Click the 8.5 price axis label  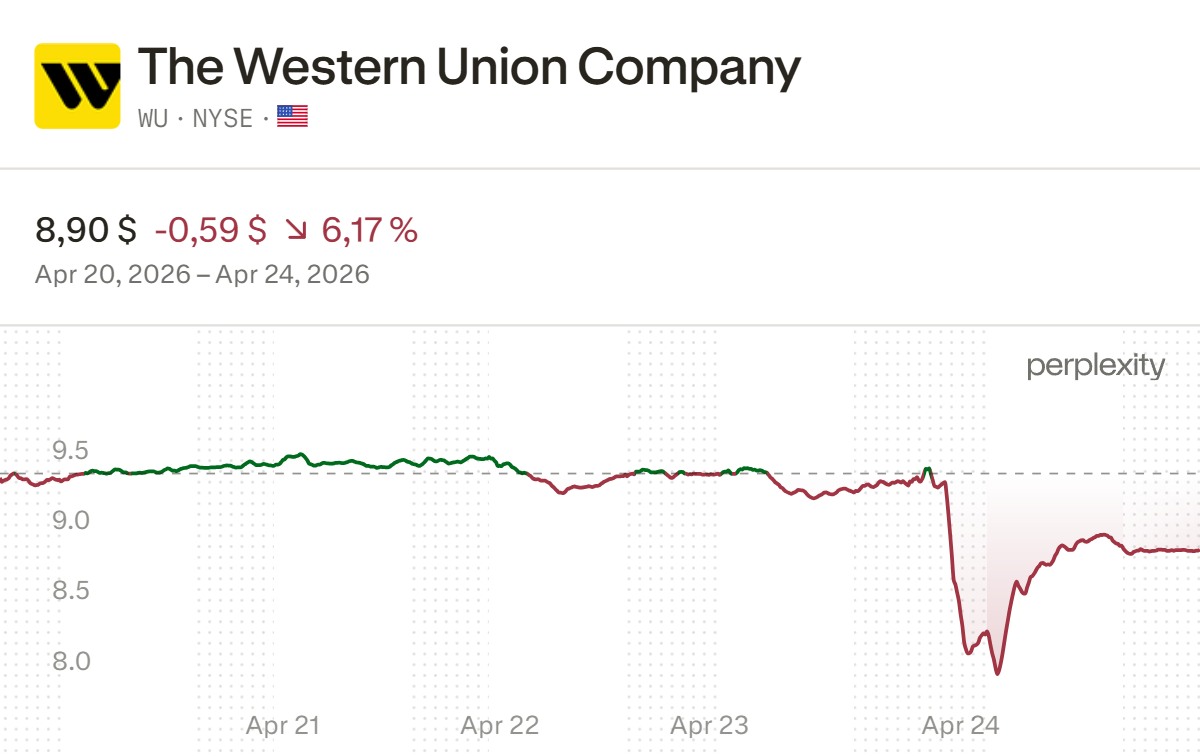[70, 590]
